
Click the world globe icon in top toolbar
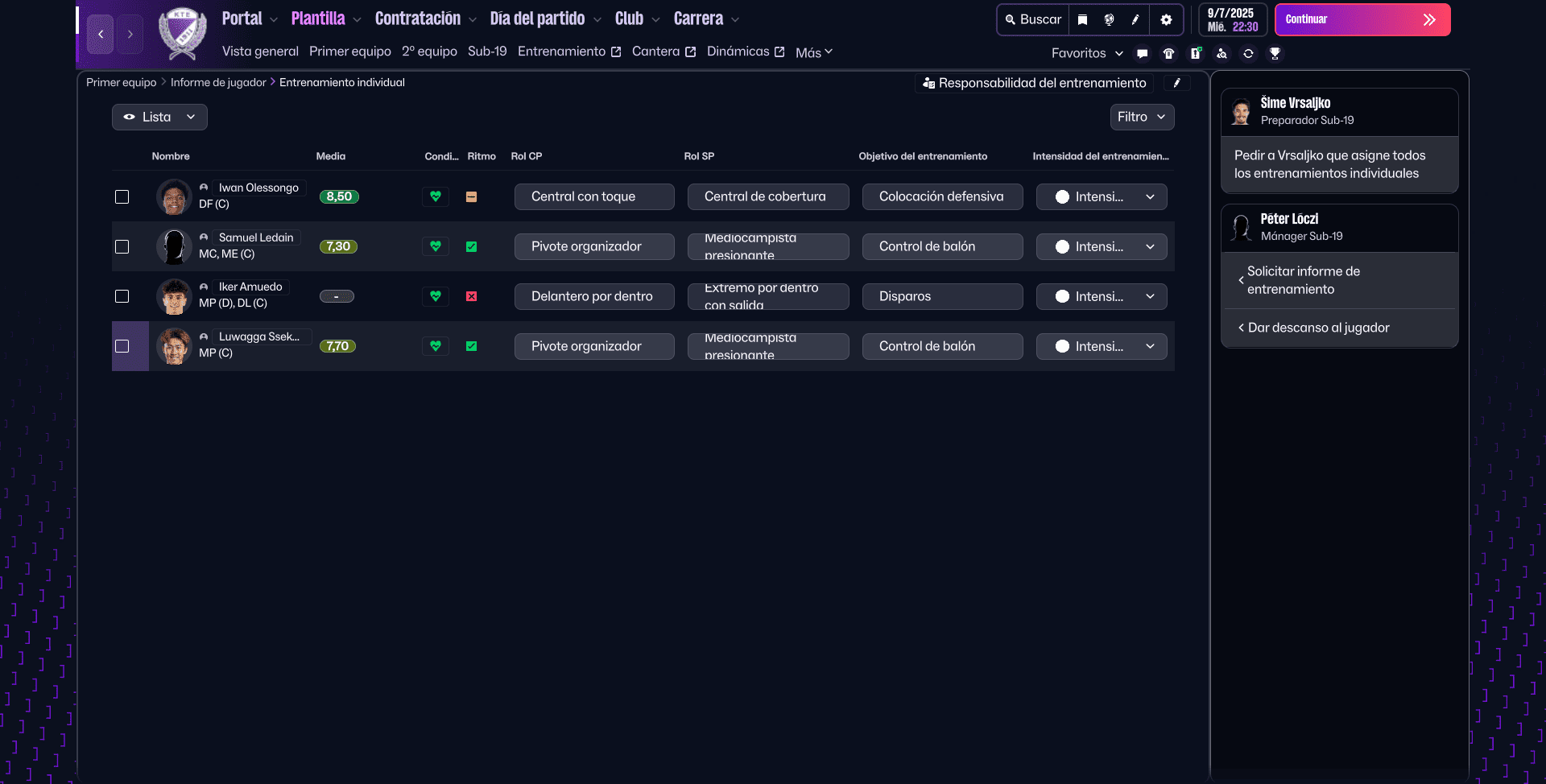tap(1109, 20)
